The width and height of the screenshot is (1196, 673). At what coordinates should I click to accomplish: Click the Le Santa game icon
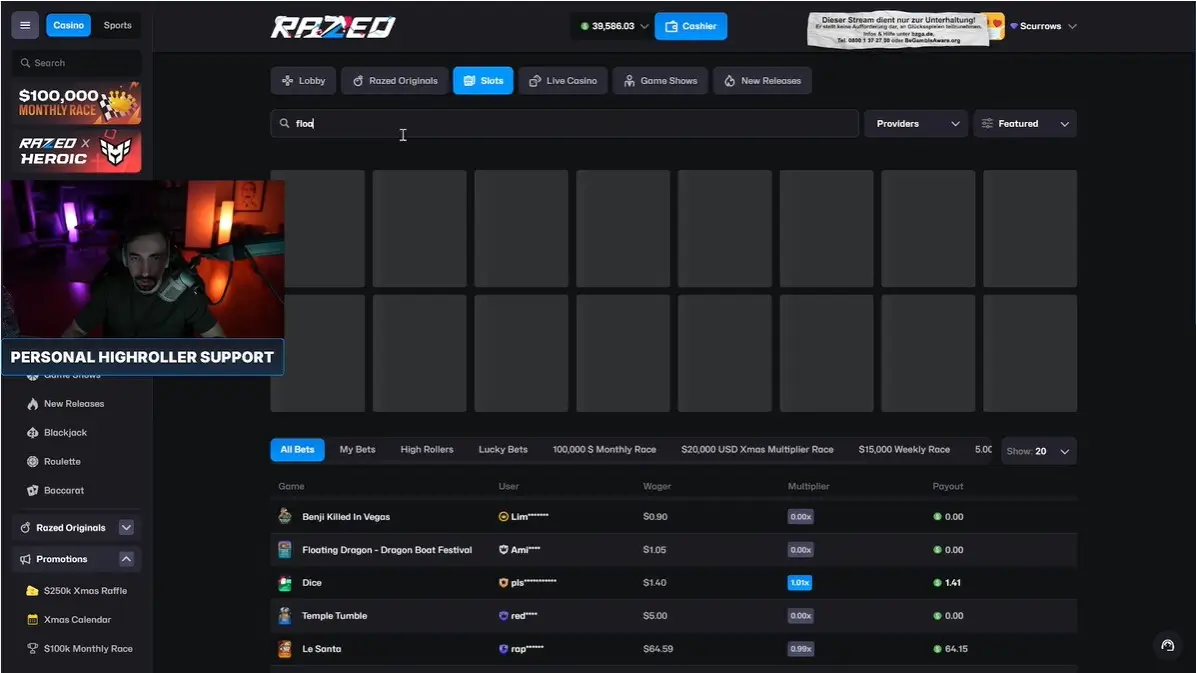pos(285,649)
